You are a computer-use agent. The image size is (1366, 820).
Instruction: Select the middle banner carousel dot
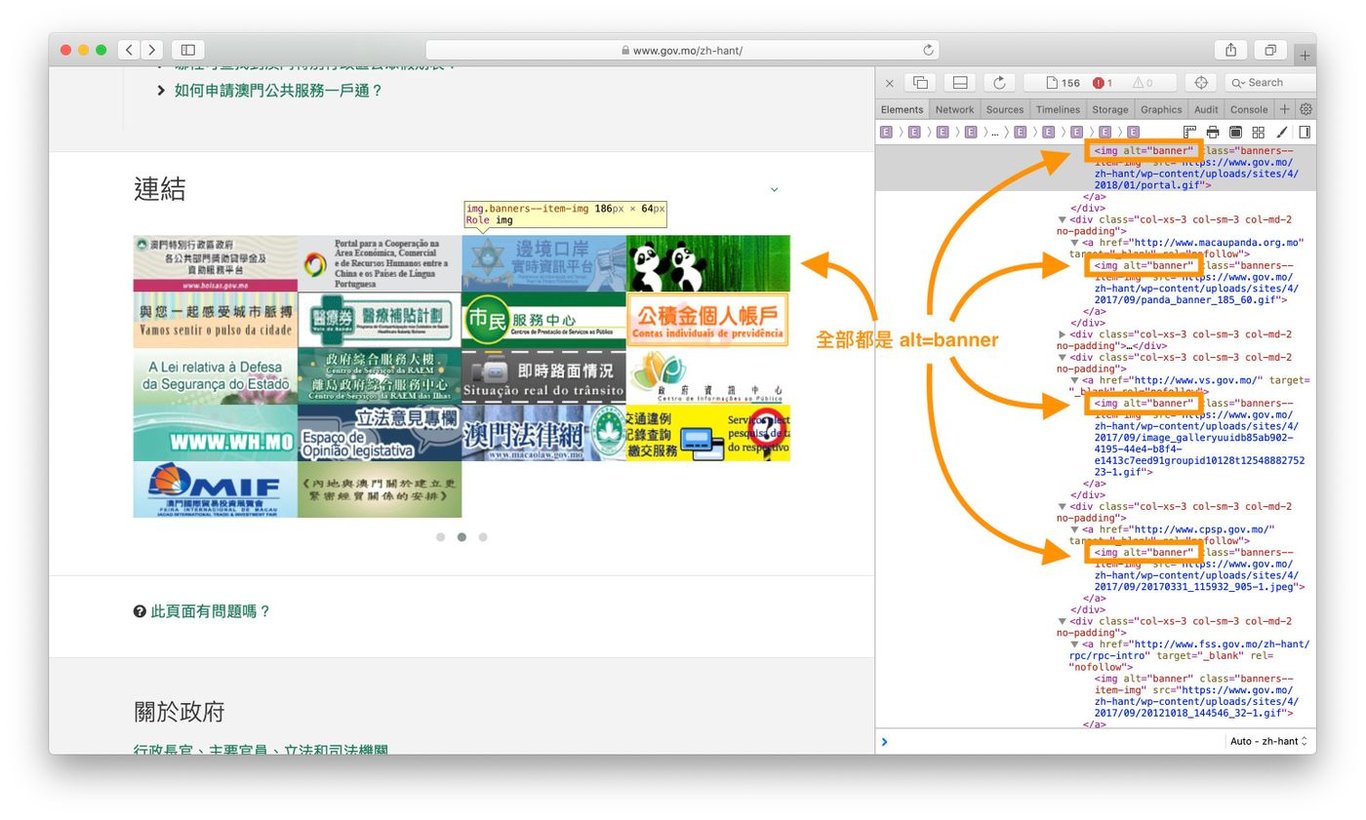461,537
